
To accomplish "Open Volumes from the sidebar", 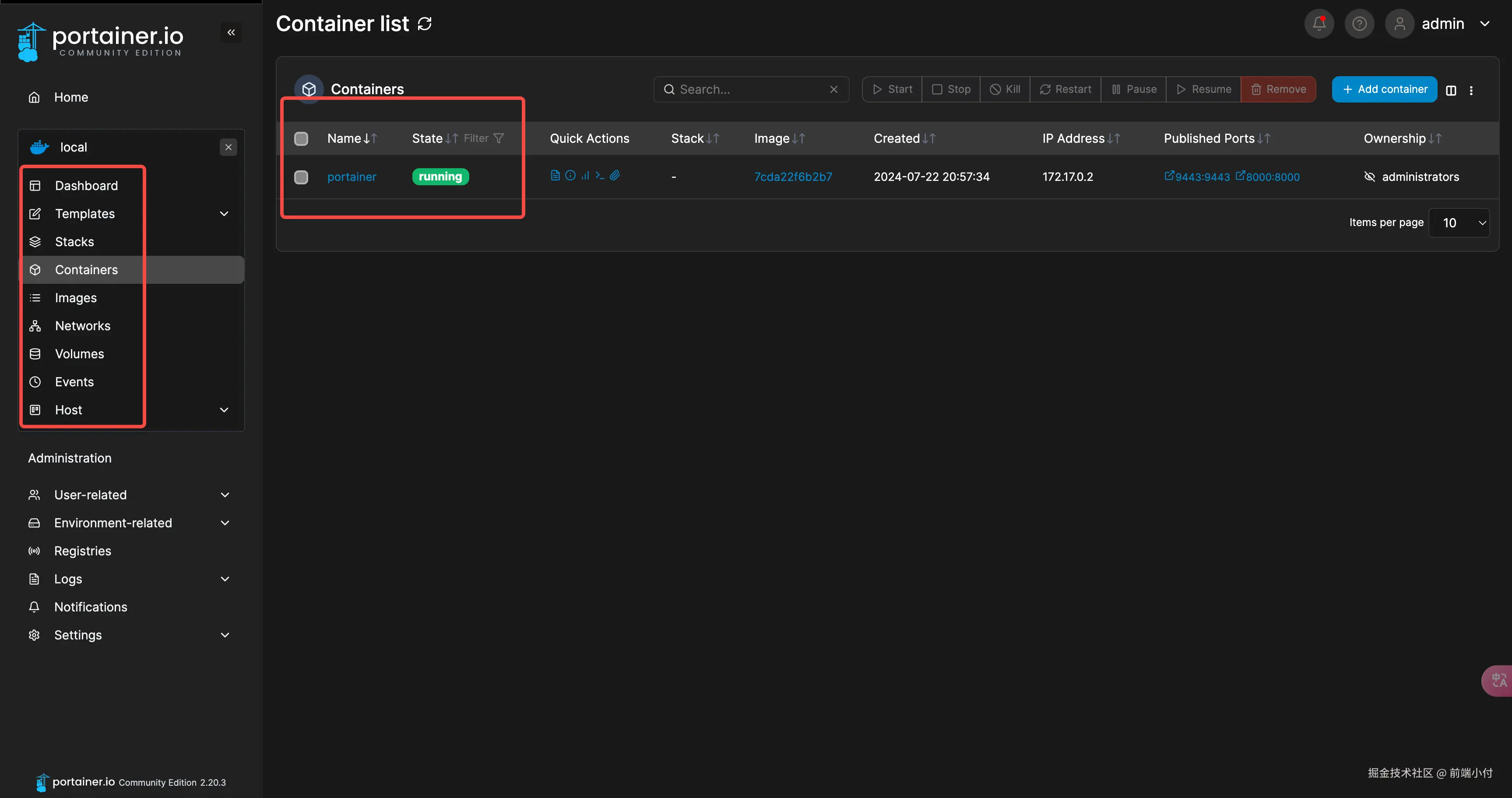I will pyautogui.click(x=79, y=353).
